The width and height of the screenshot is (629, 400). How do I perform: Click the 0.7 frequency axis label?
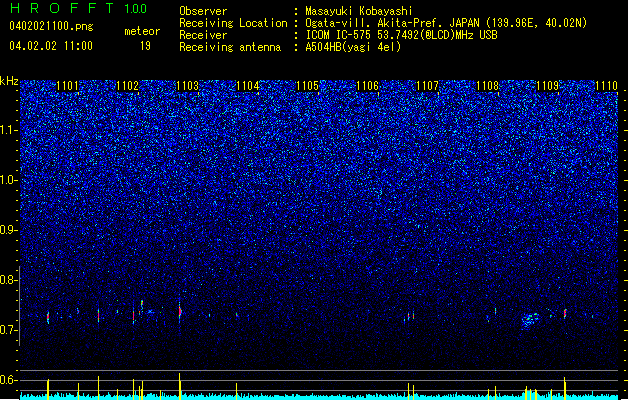click(x=9, y=330)
